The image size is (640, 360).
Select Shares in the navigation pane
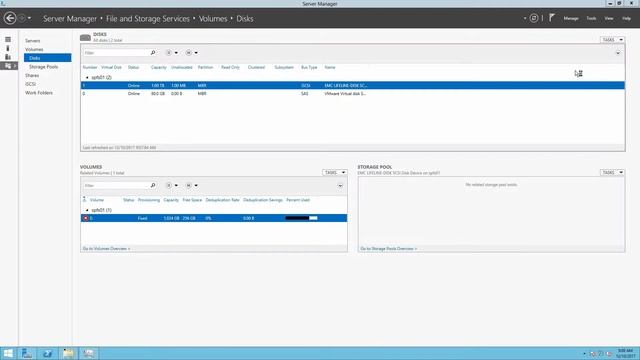point(32,76)
